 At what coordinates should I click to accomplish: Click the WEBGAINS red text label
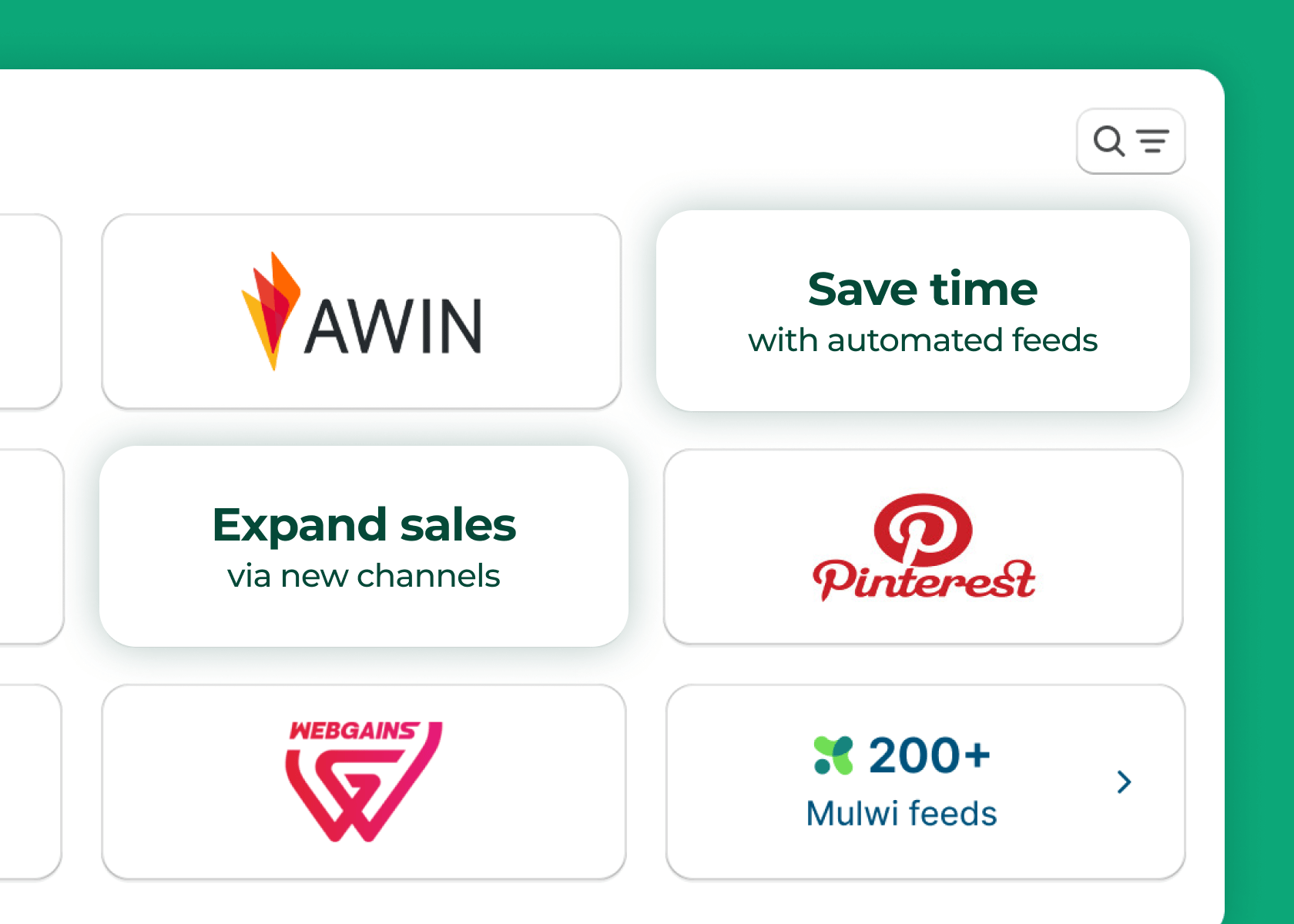coord(354,731)
